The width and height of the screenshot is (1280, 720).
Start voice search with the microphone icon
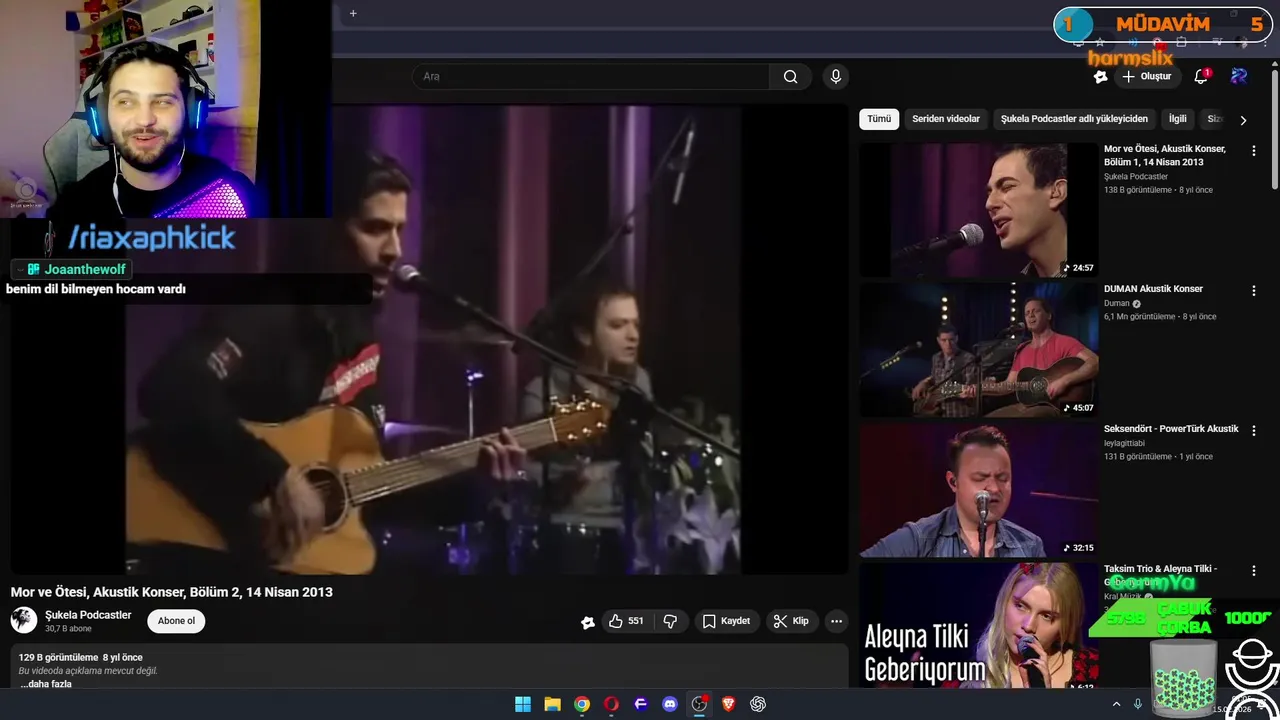[x=836, y=76]
